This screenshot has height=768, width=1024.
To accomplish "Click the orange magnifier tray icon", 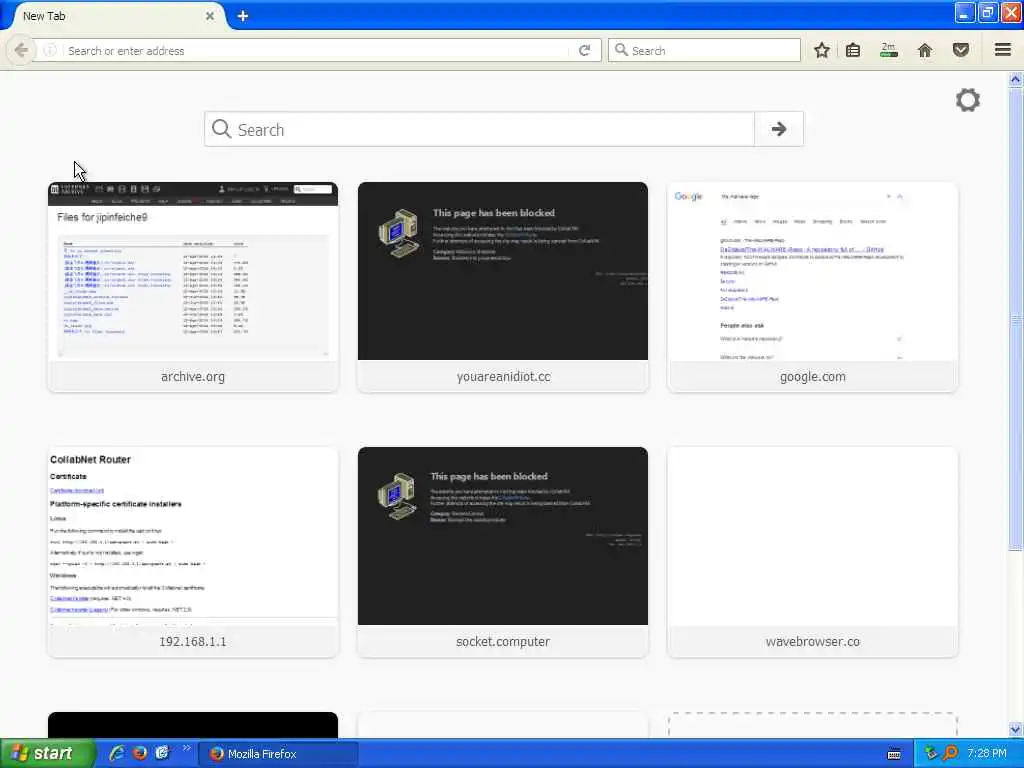I will tap(950, 753).
